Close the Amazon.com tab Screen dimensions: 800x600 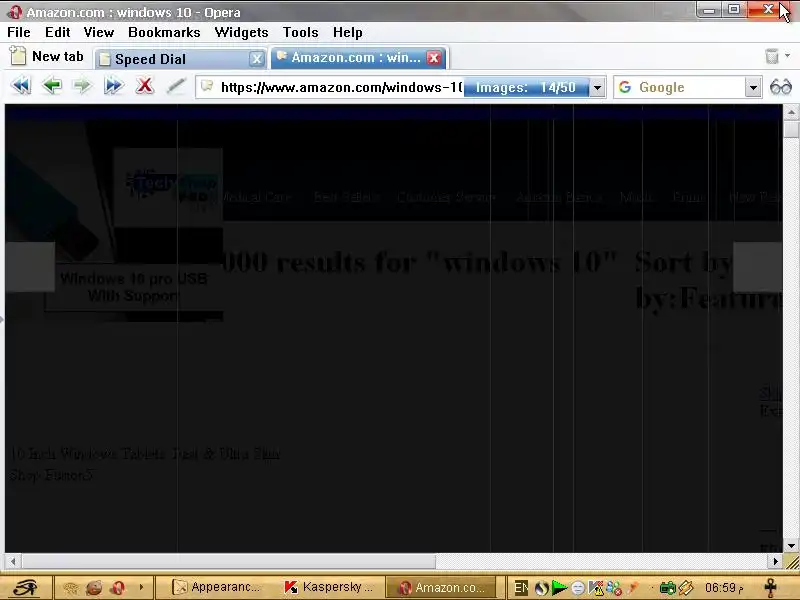pos(434,58)
